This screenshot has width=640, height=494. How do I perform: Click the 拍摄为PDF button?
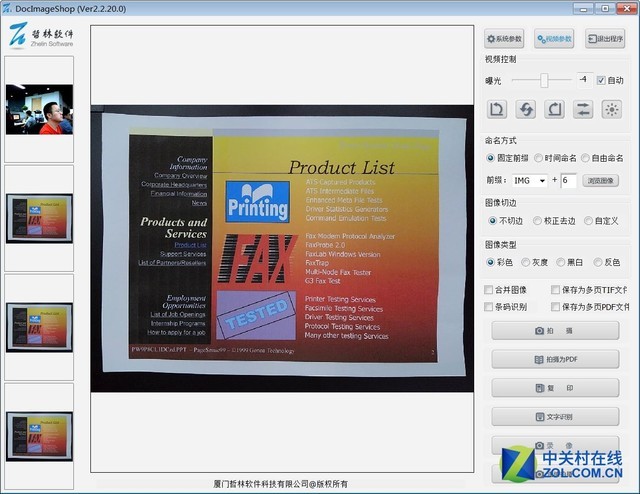coord(555,359)
